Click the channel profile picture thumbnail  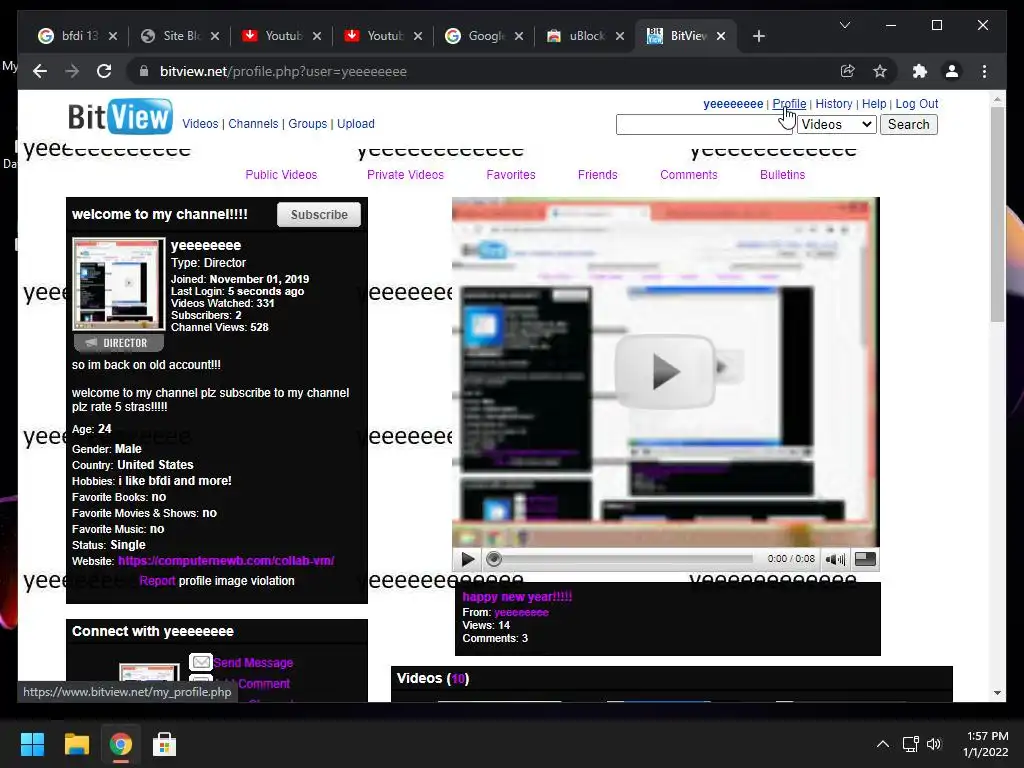point(119,284)
